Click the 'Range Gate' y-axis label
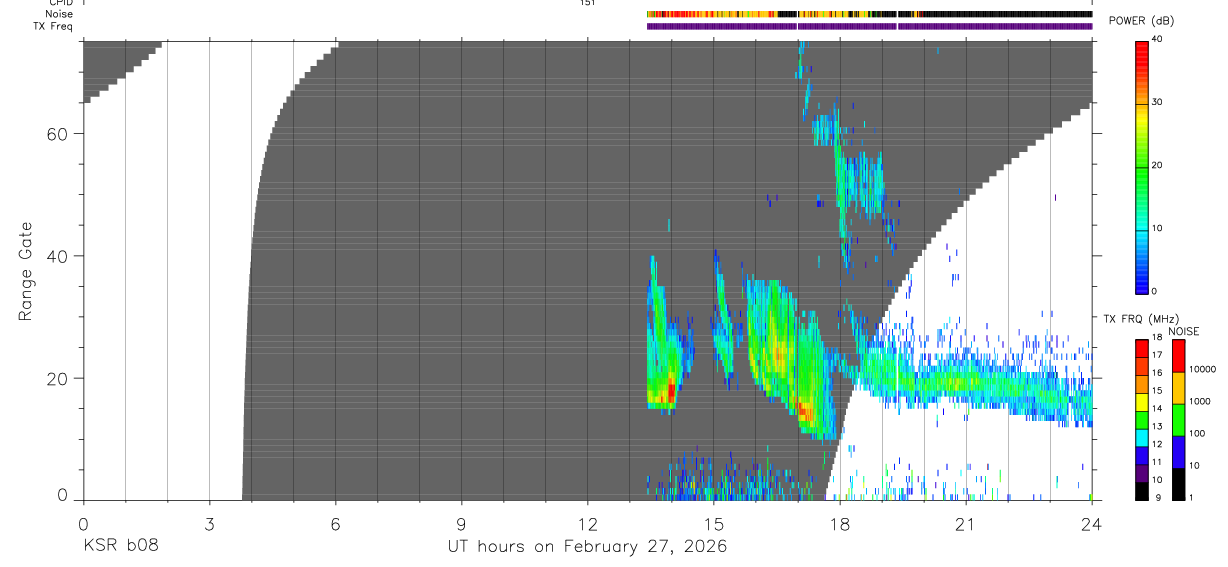The height and width of the screenshot is (567, 1228). click(25, 271)
